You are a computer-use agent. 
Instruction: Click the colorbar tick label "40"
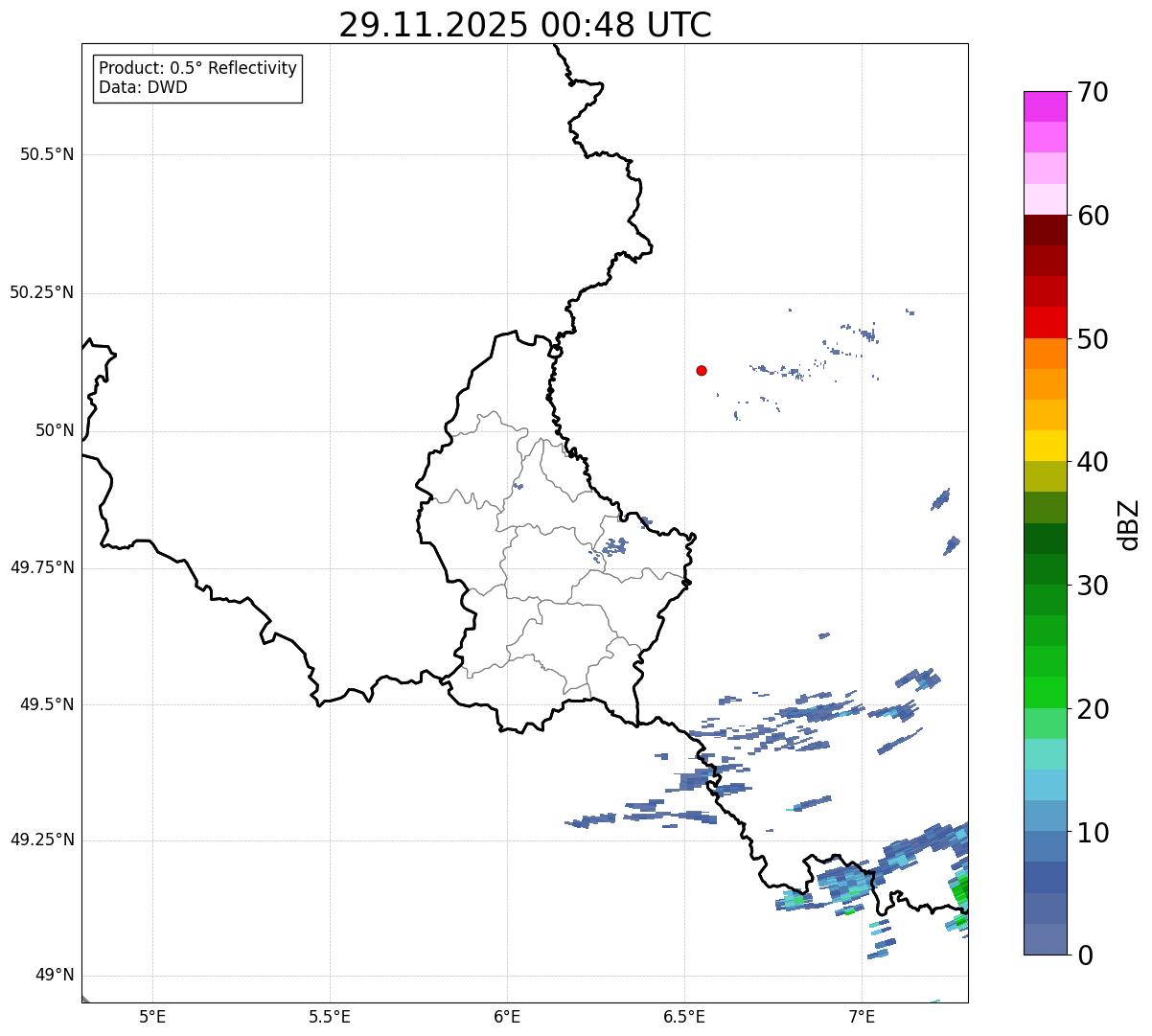[1093, 462]
